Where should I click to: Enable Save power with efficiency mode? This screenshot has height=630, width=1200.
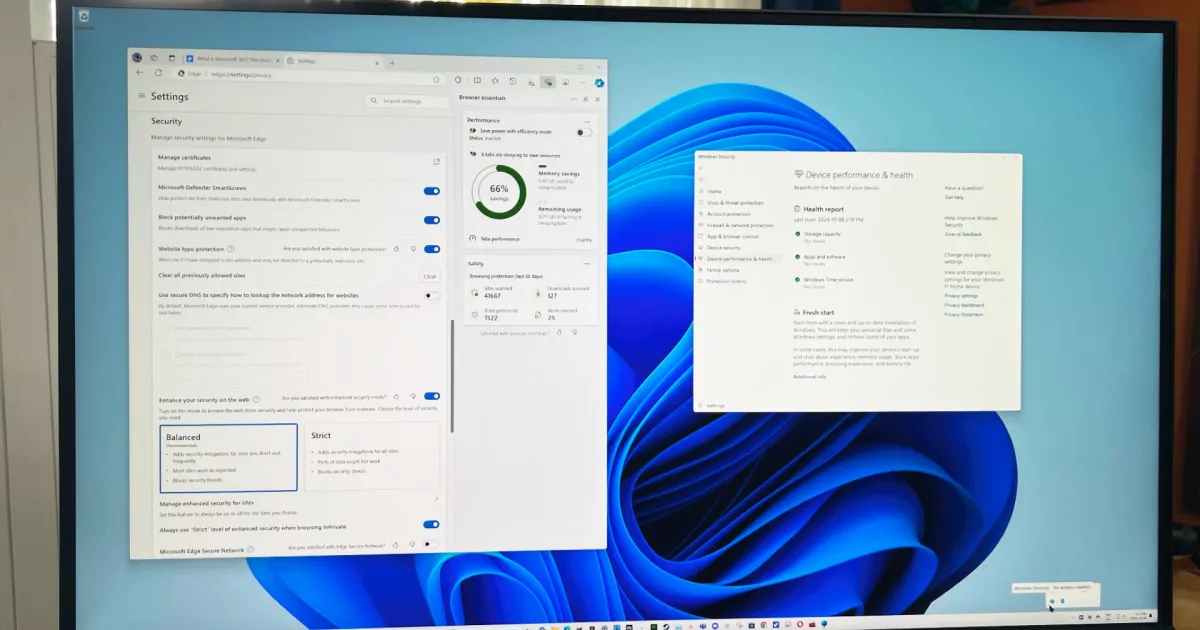pyautogui.click(x=585, y=131)
